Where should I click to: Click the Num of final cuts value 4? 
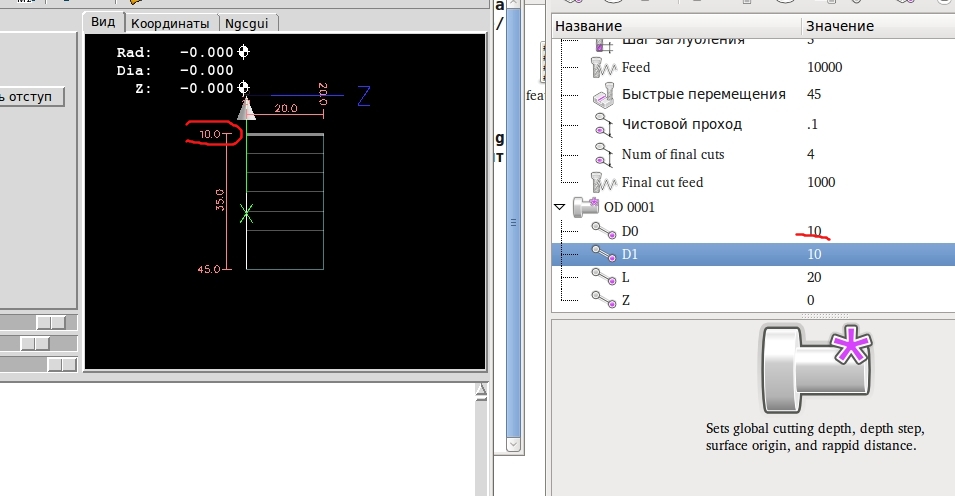(811, 154)
